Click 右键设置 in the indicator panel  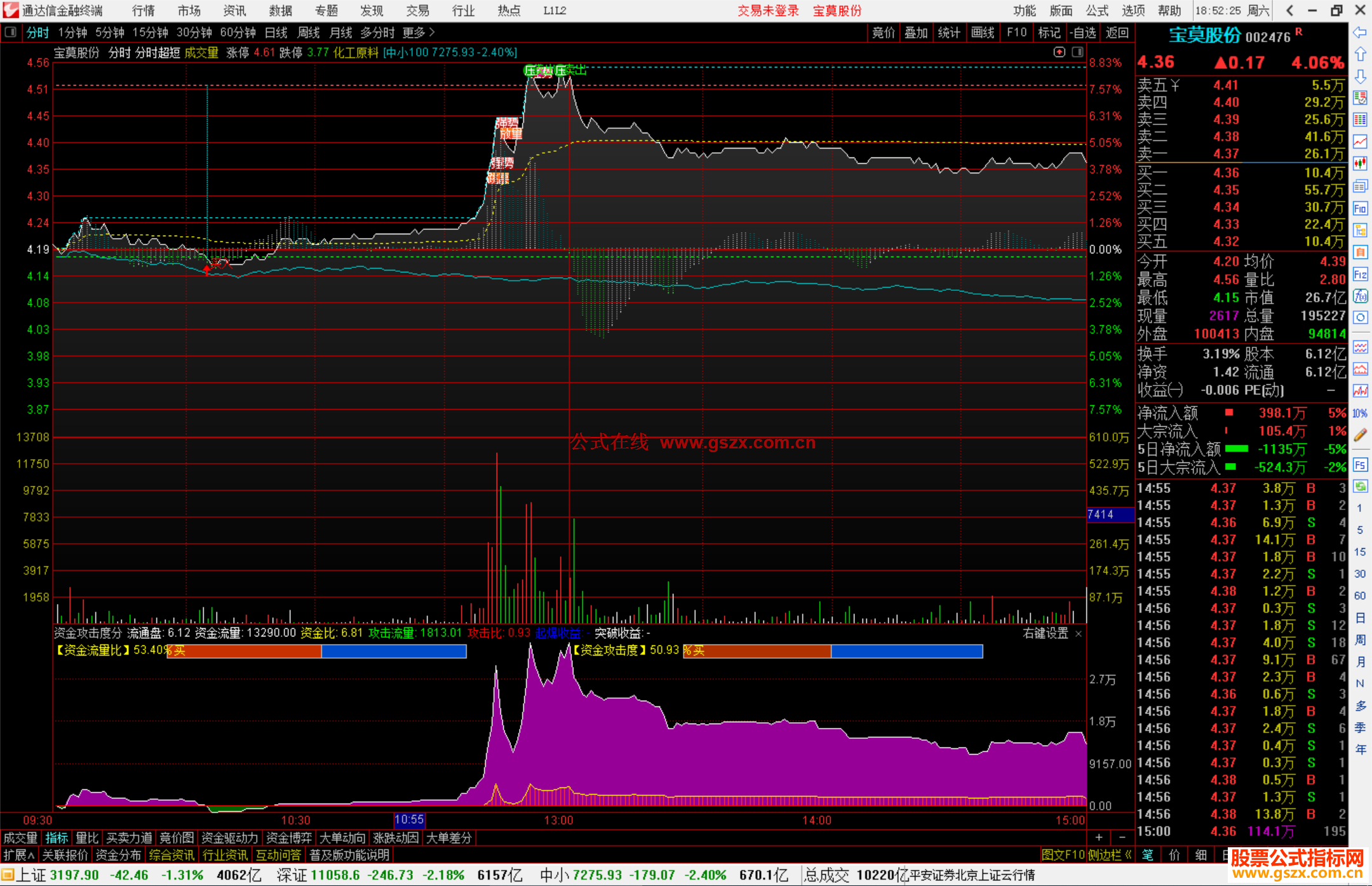(x=1046, y=633)
